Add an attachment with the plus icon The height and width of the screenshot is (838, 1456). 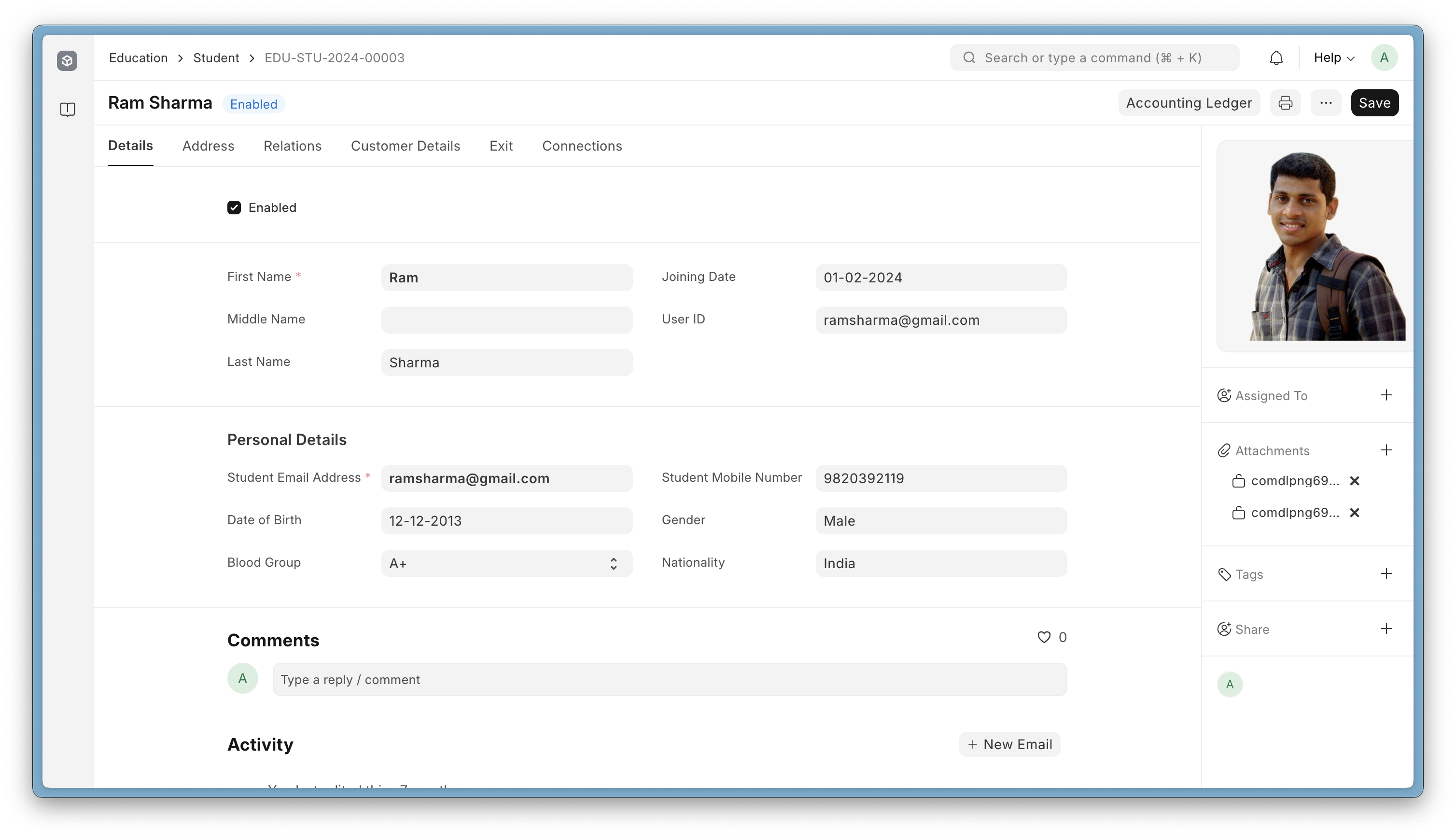click(x=1386, y=450)
